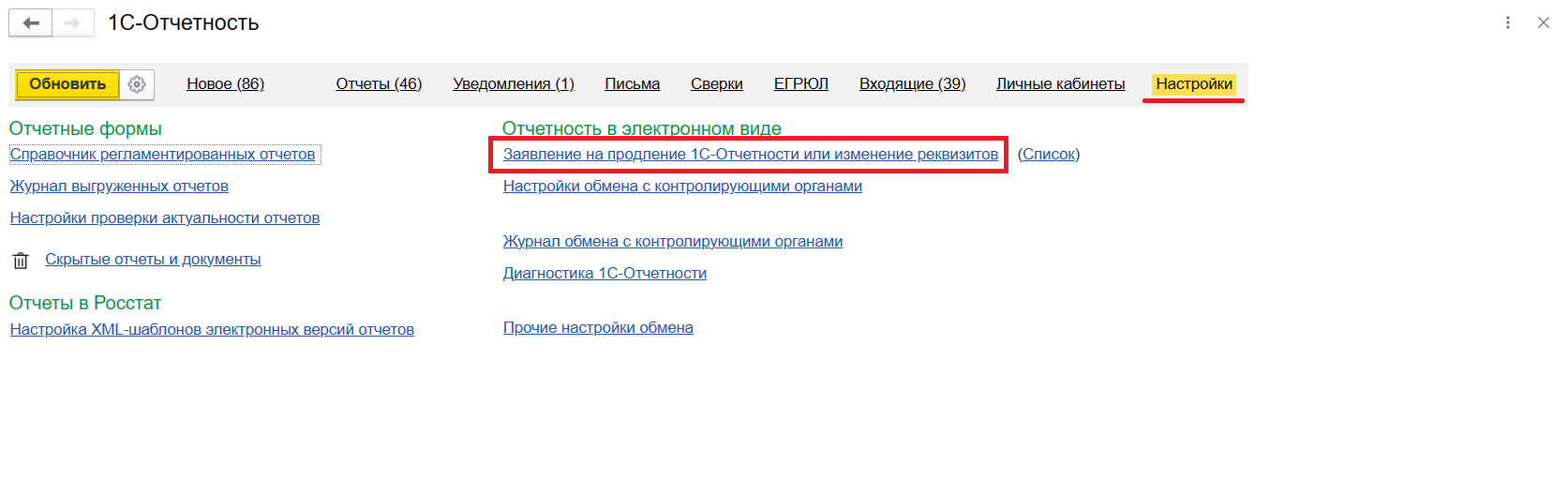Viewport: 1568px width, 495px height.
Task: Click the trash bin icon
Action: point(21,261)
